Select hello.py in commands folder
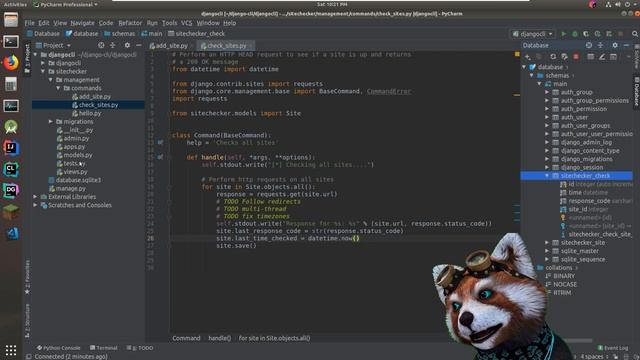Viewport: 640px width, 360px height. (x=87, y=113)
